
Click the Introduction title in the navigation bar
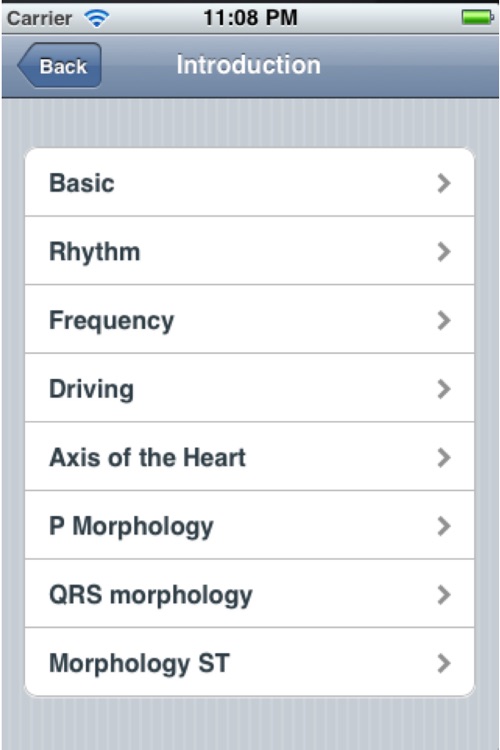point(248,65)
